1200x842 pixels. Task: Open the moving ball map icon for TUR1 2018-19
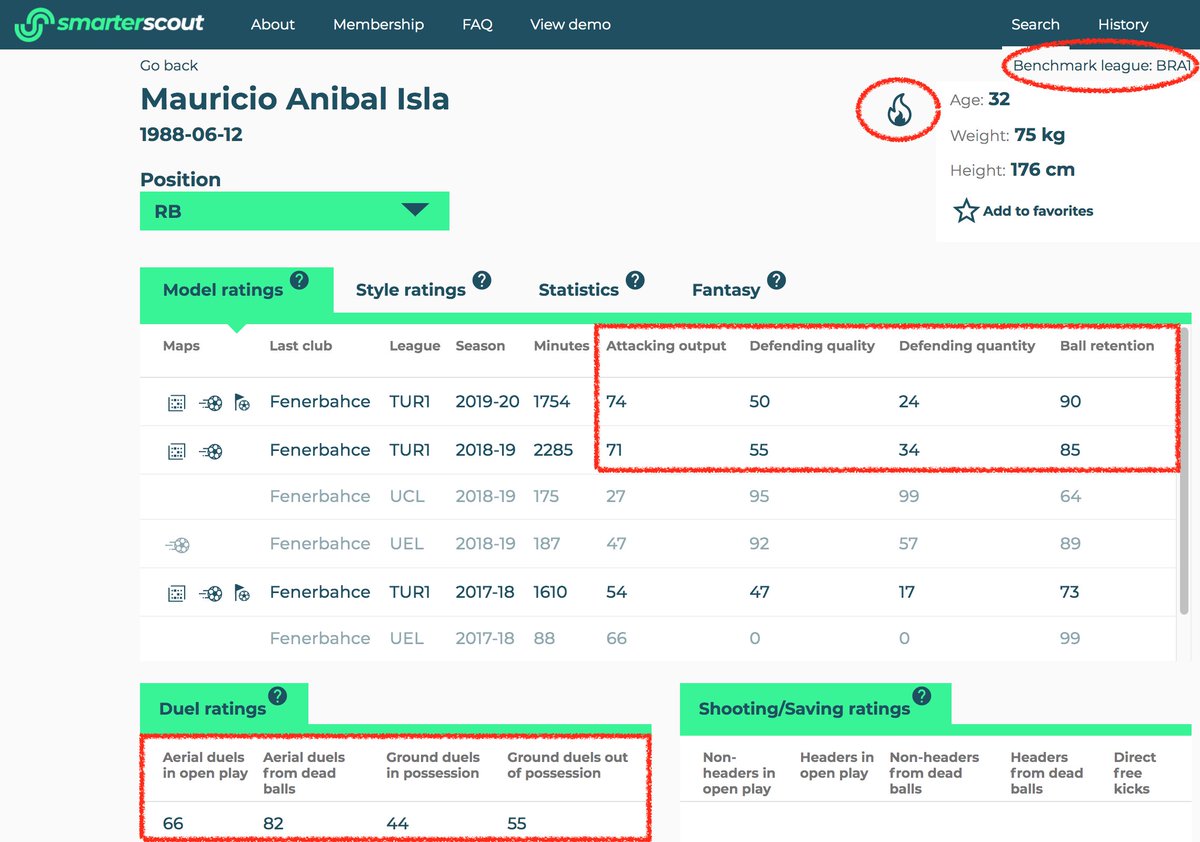[x=210, y=452]
